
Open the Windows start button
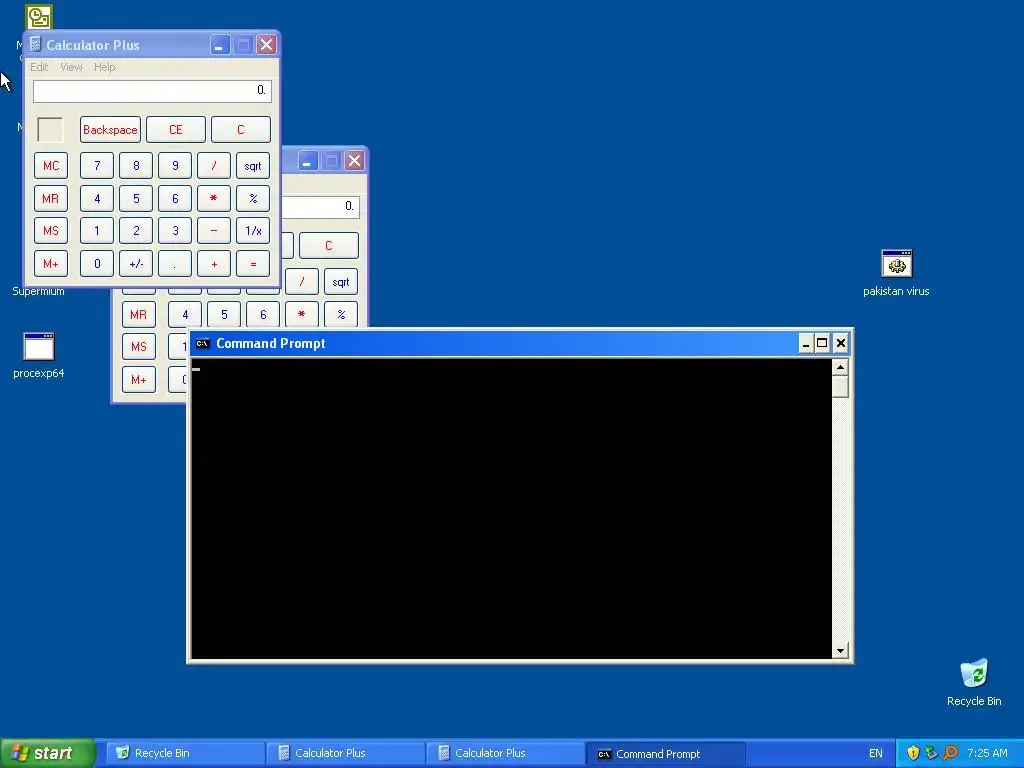click(x=47, y=753)
